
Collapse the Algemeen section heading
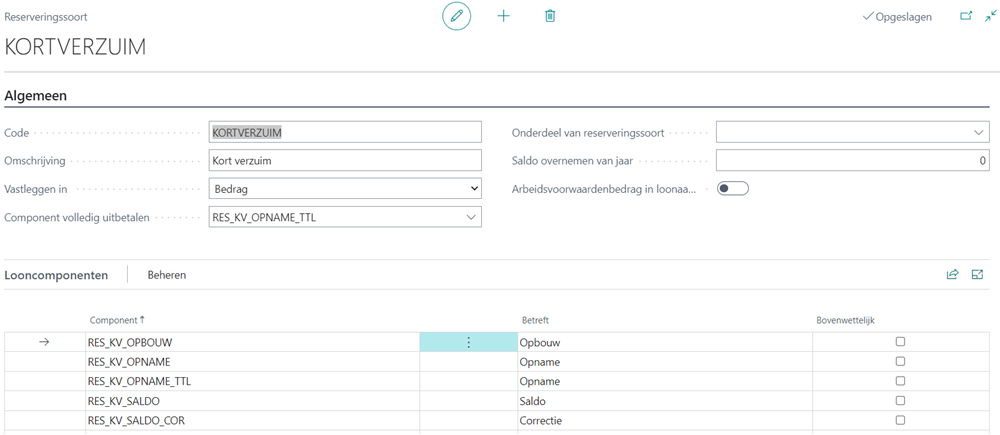point(37,95)
